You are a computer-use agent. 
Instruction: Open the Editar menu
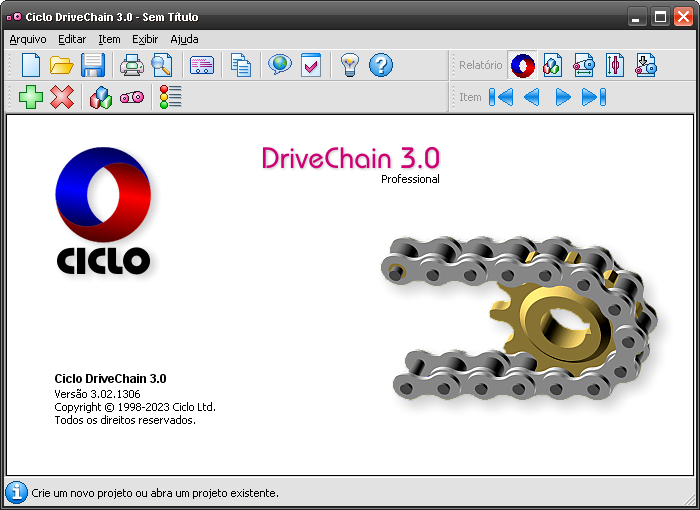coord(72,39)
